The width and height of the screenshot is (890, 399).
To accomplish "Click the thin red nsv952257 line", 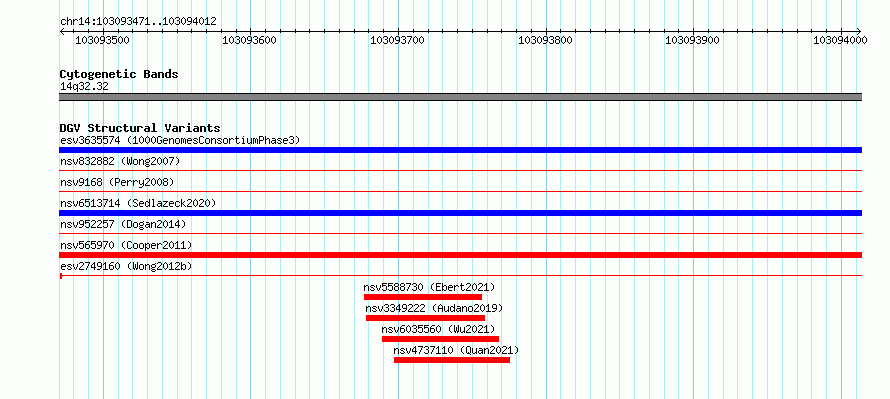I will tap(460, 233).
